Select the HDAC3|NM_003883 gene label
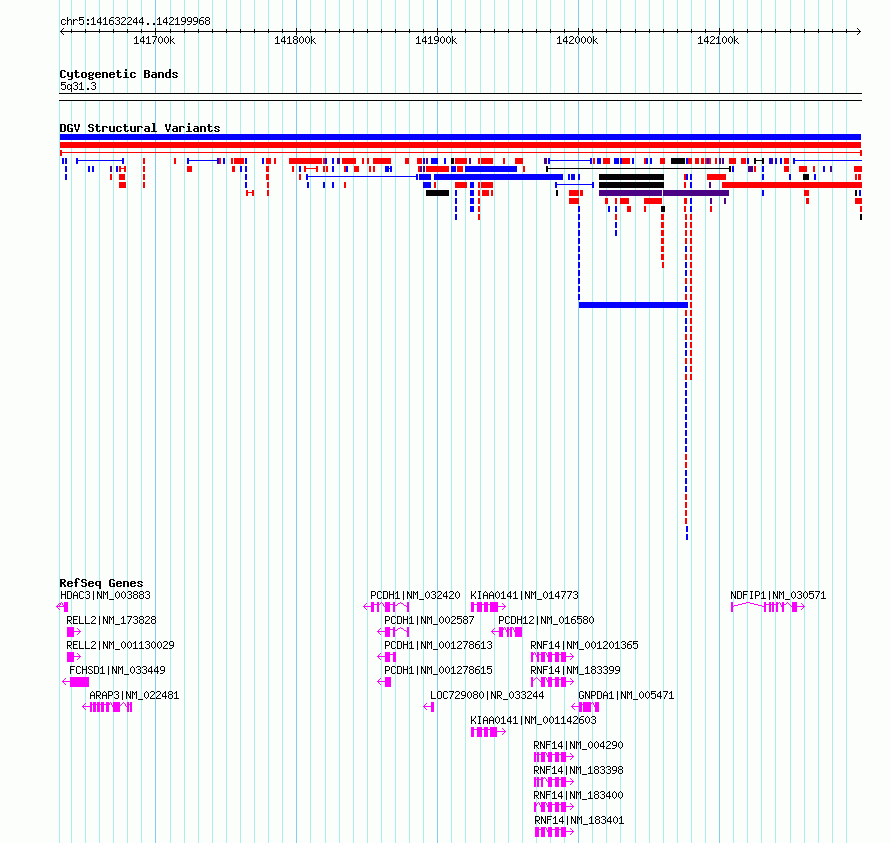The width and height of the screenshot is (890, 843). [x=106, y=595]
